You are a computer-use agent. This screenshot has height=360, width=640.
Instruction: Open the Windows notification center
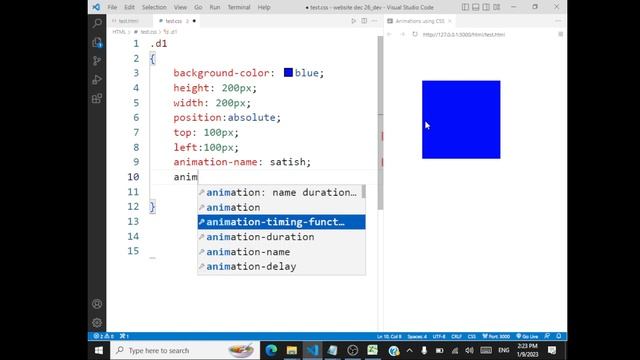[x=552, y=350]
